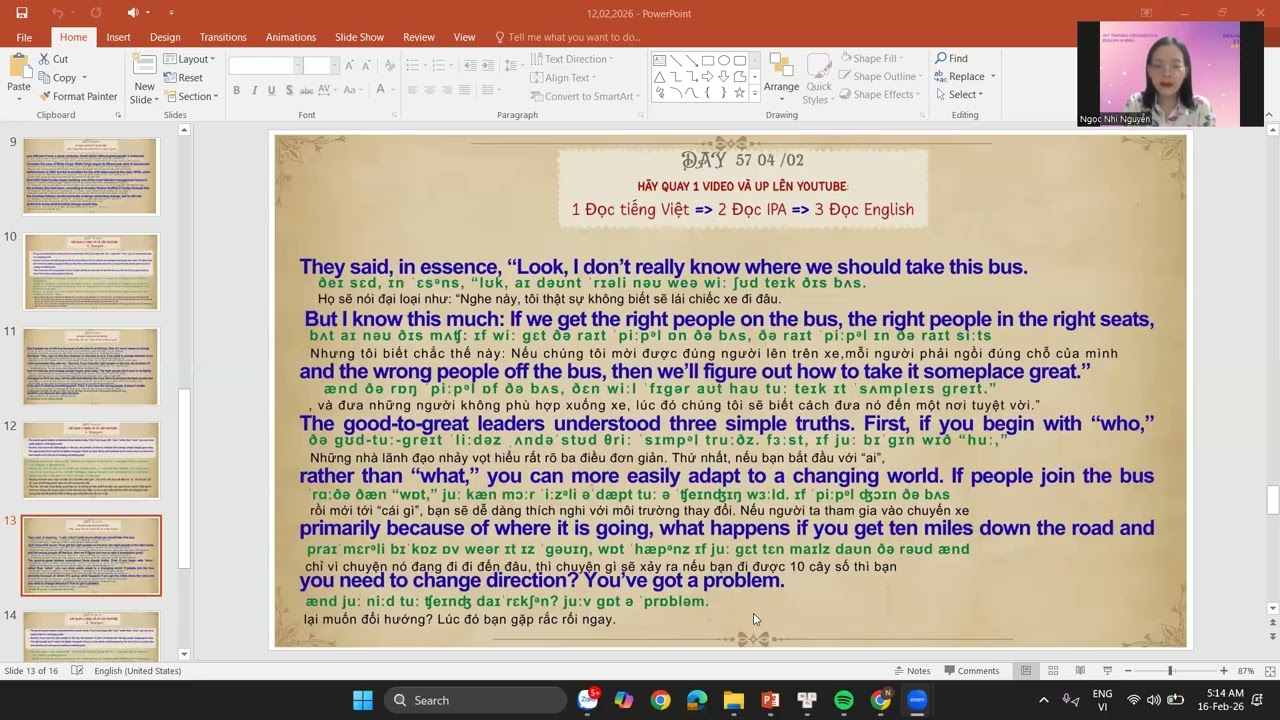Click the Replace button

960,77
